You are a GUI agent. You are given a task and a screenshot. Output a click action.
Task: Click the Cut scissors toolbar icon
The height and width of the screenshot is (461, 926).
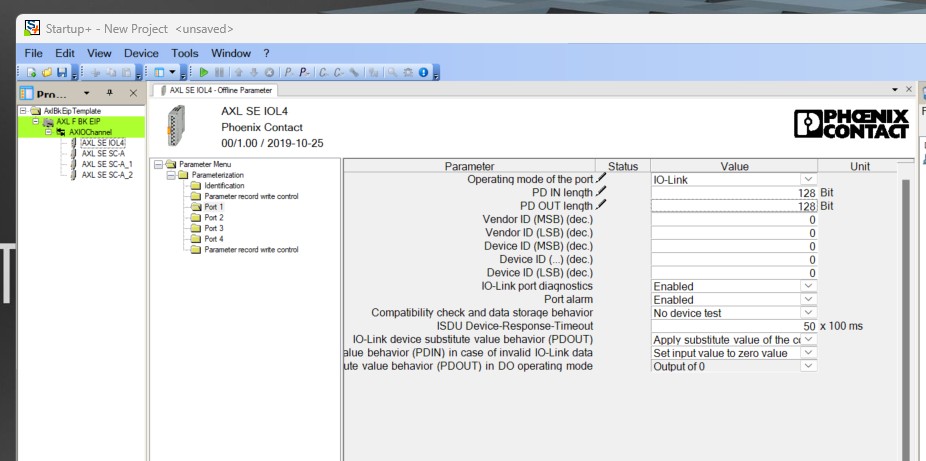click(x=95, y=73)
